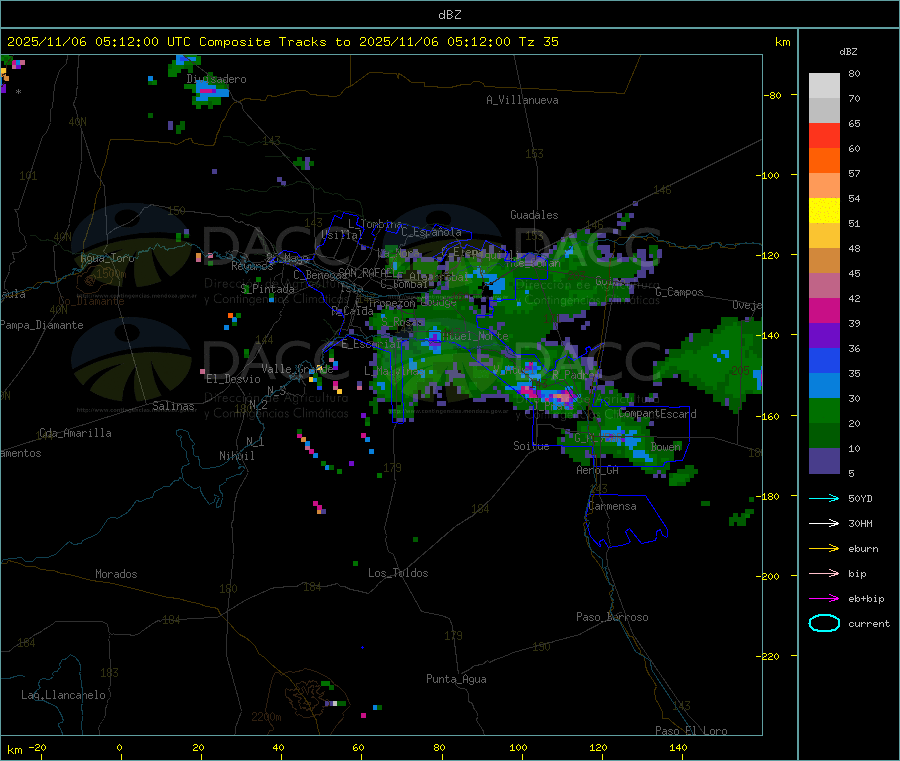Click the Lag.Llancanelo location label
The width and height of the screenshot is (900, 761).
click(63, 695)
